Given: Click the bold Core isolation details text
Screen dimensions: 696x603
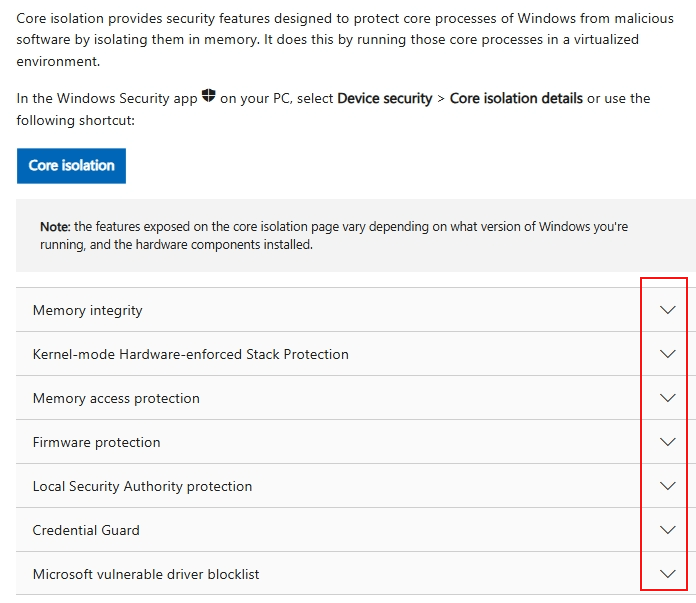Looking at the screenshot, I should click(x=516, y=98).
